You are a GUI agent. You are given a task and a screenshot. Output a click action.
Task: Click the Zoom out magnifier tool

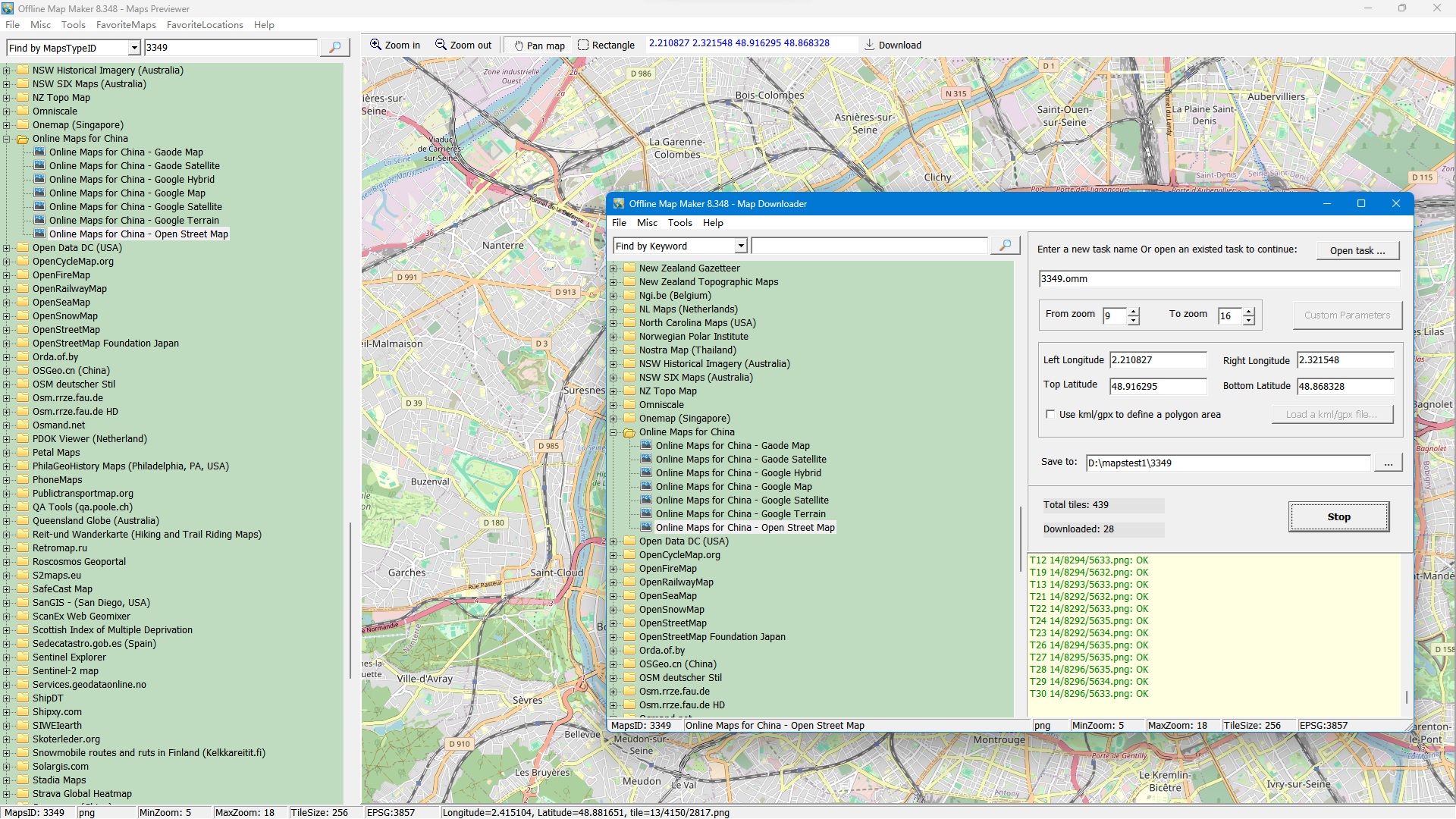(463, 45)
